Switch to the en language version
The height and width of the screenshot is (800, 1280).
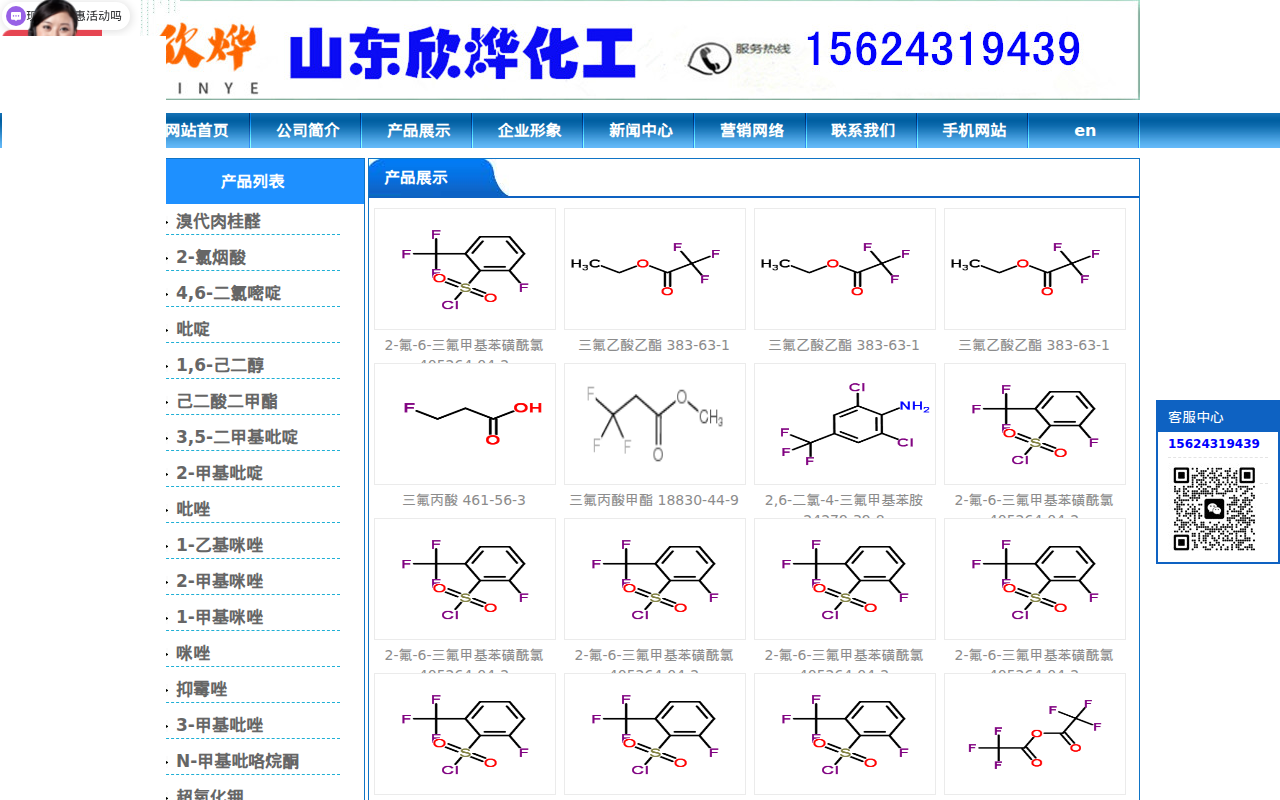coord(1084,130)
